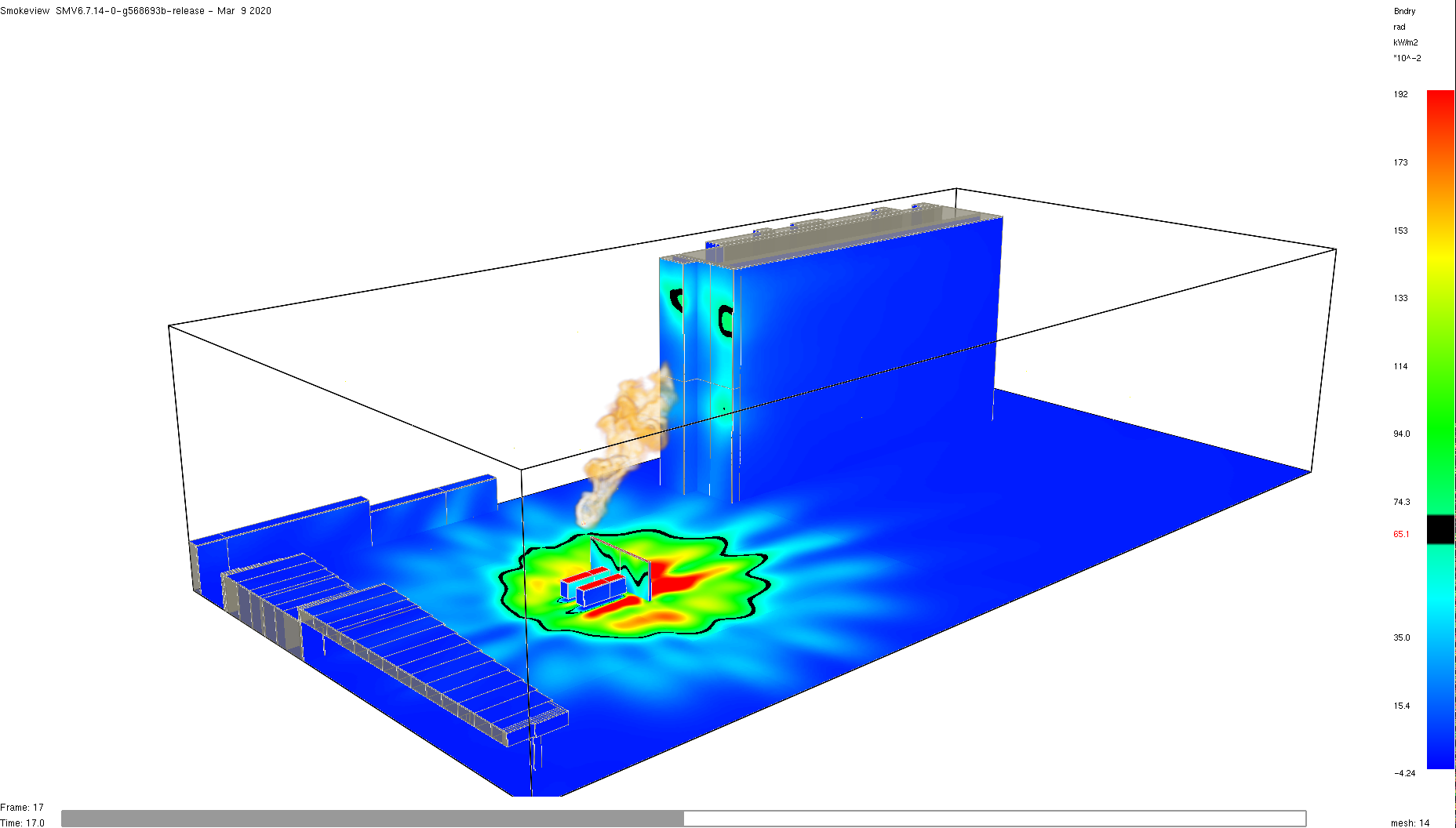Click the black highlighted band on the colorbar

[1440, 529]
